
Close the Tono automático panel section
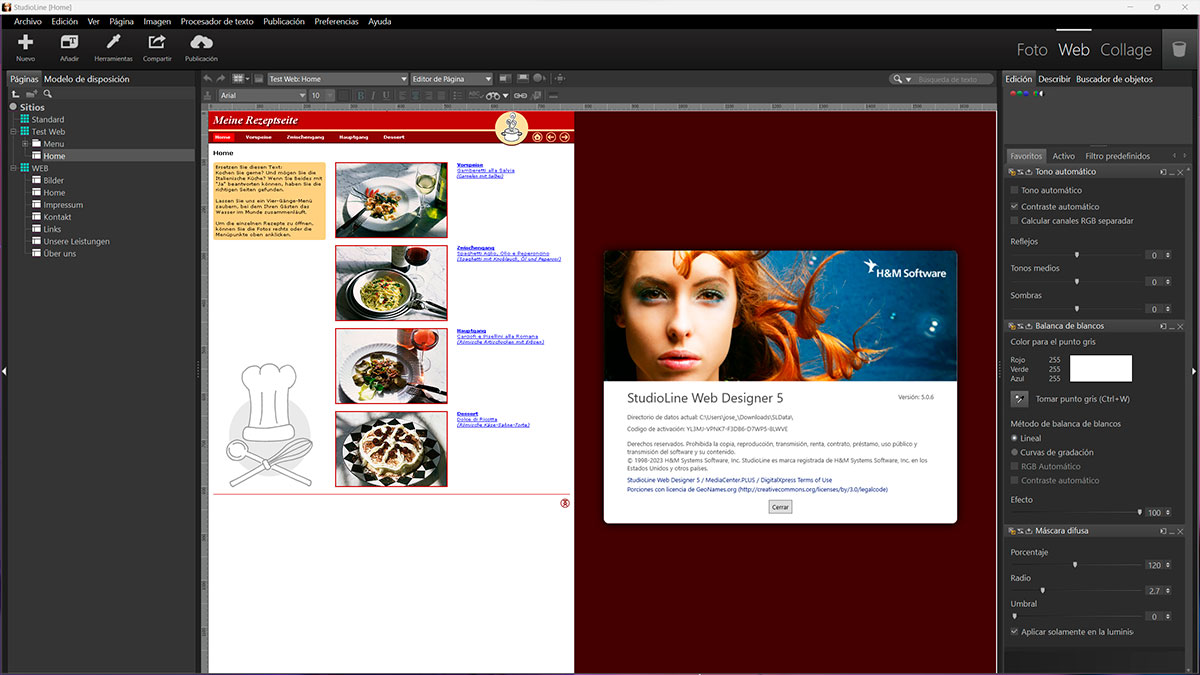click(x=1180, y=172)
